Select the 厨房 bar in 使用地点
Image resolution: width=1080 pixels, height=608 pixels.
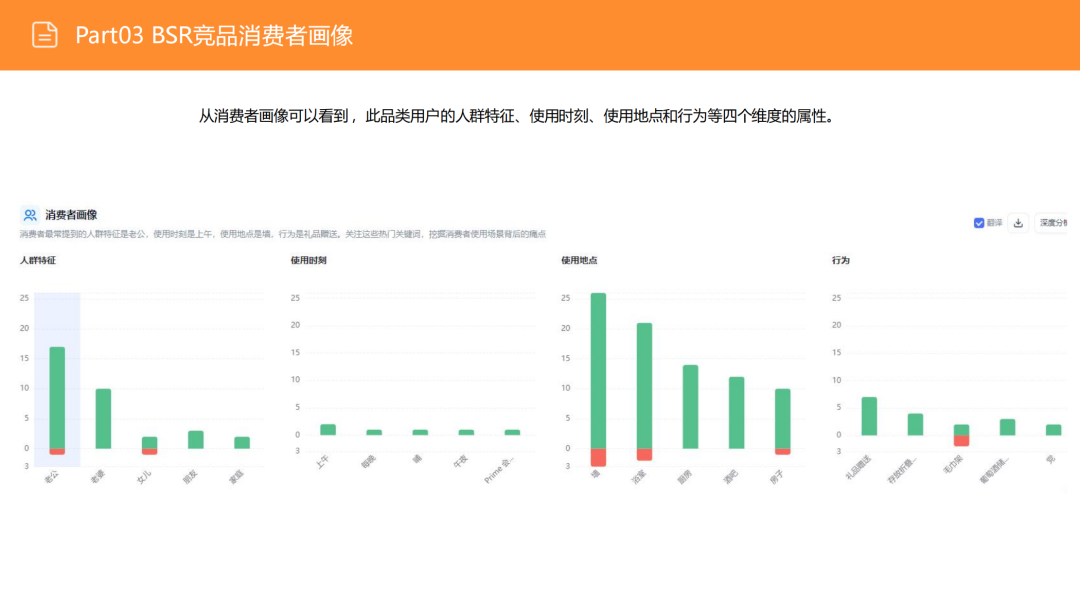(x=690, y=407)
